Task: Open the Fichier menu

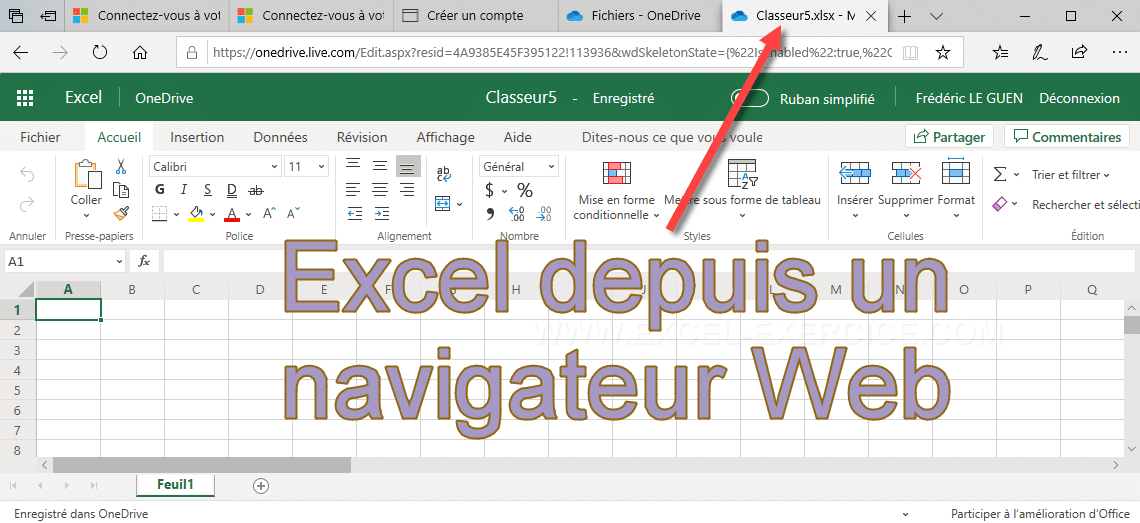Action: click(40, 137)
